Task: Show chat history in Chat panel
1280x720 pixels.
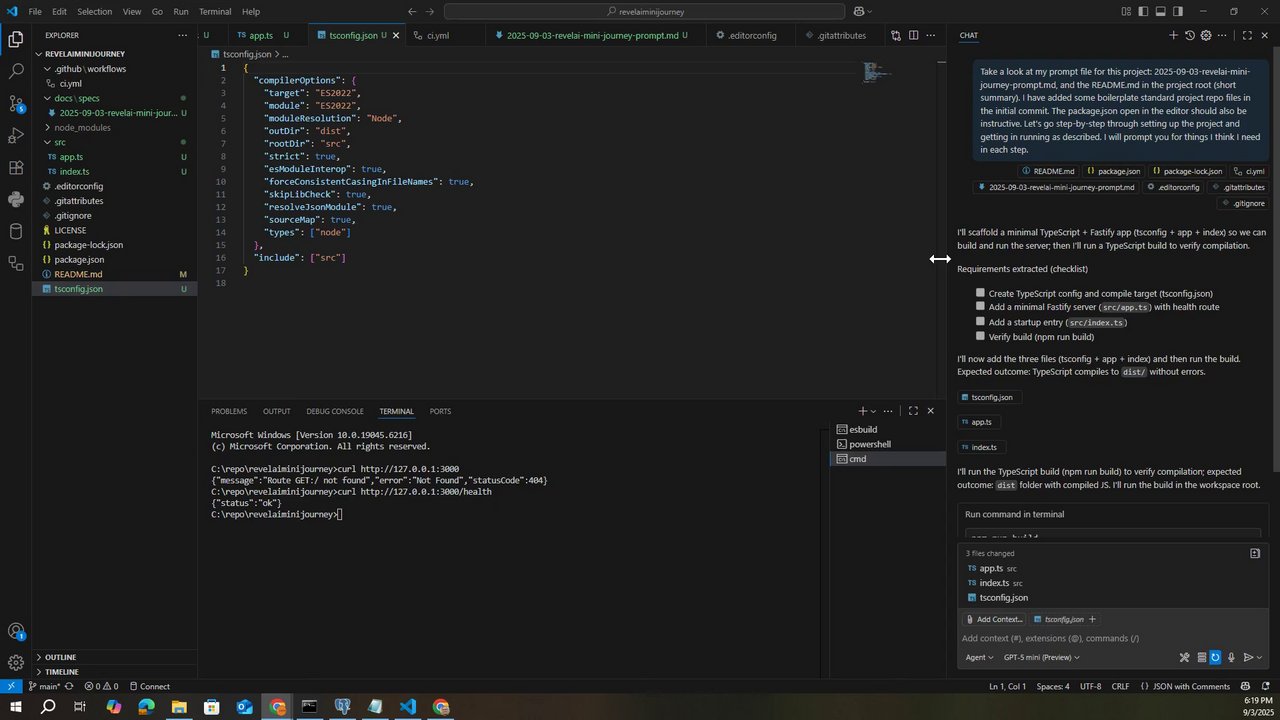Action: click(x=1189, y=35)
